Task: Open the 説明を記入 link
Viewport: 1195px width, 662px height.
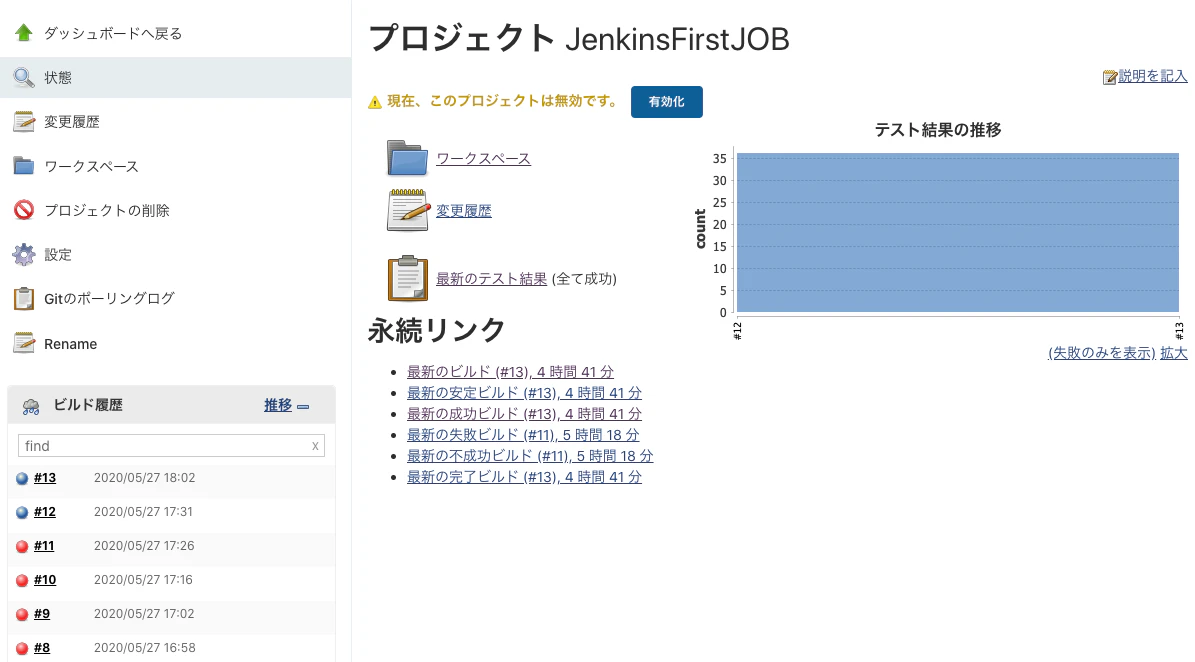Action: click(1152, 76)
